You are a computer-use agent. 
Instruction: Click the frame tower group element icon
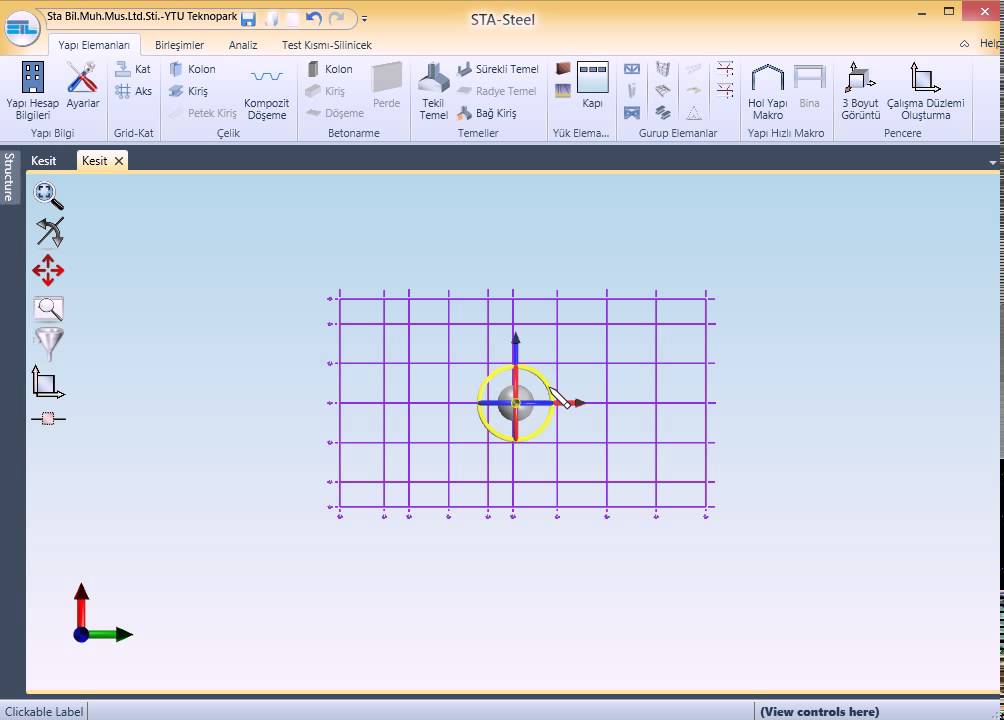pyautogui.click(x=663, y=69)
